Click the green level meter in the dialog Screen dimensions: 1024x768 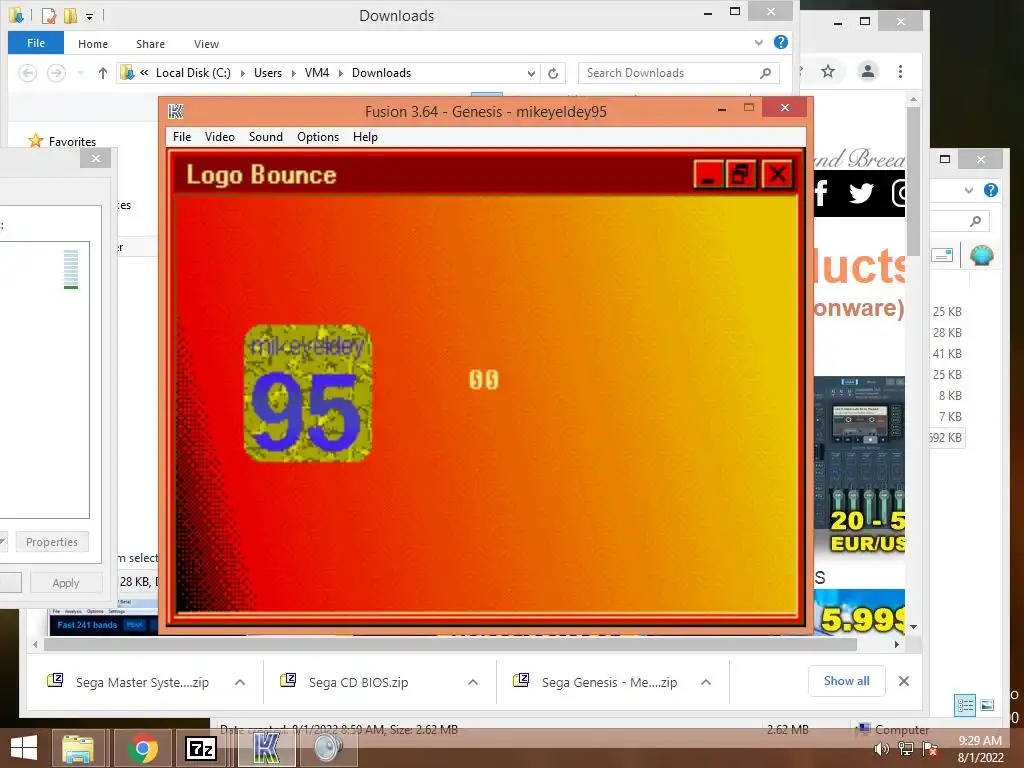point(71,269)
